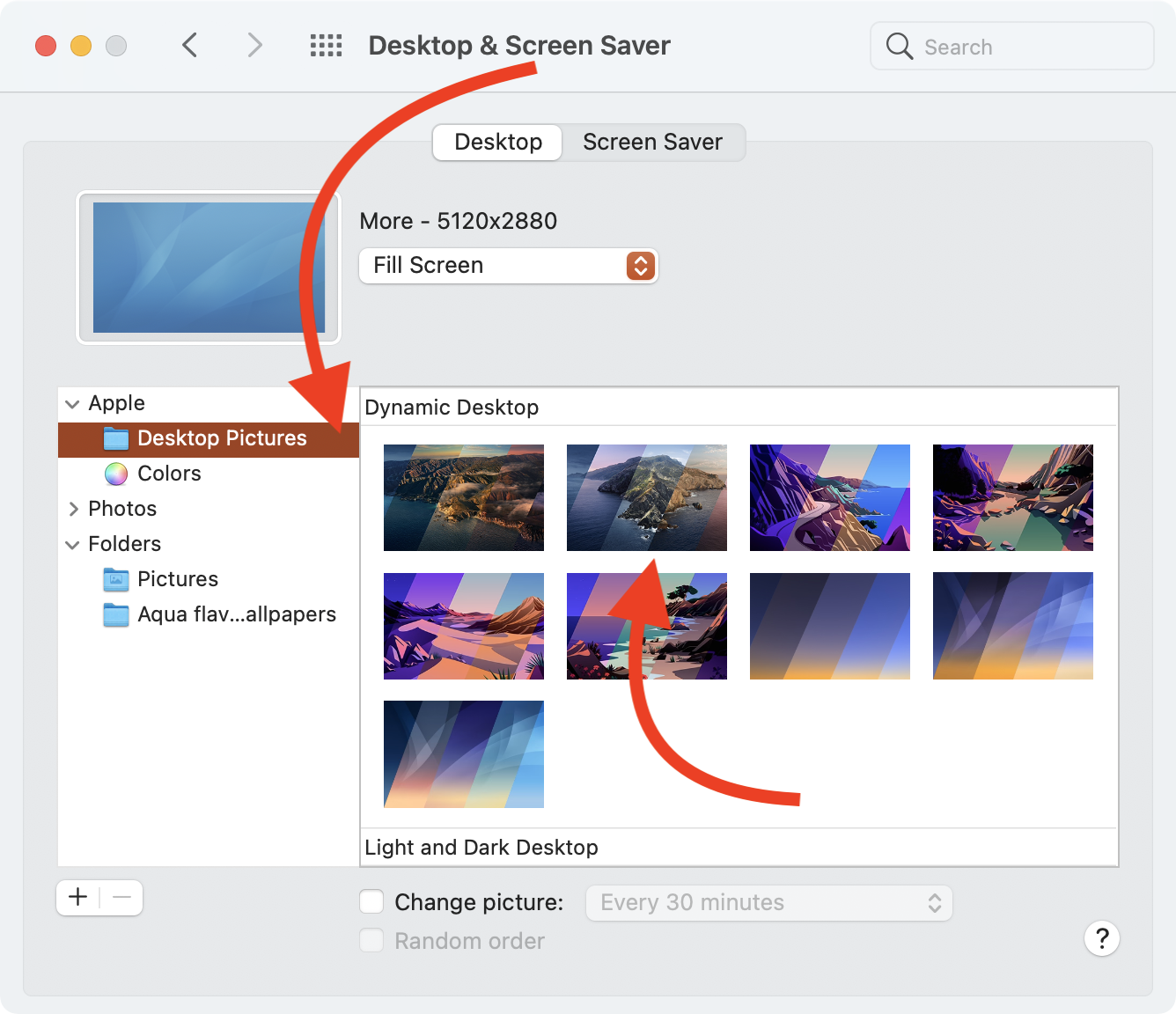This screenshot has width=1176, height=1014.
Task: Open the Fill Screen dropdown
Action: coord(509,266)
